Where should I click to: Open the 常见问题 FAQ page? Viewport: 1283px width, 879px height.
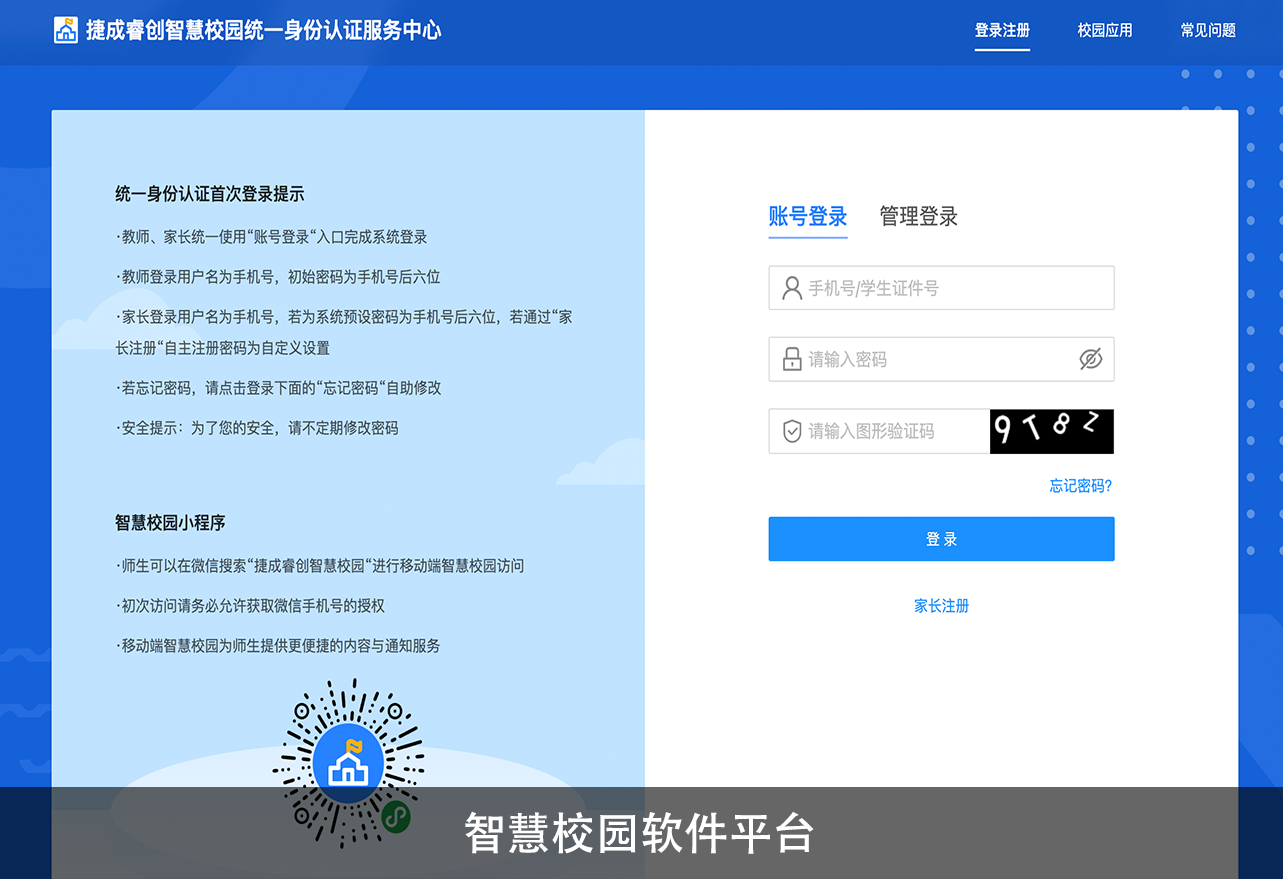pyautogui.click(x=1208, y=30)
